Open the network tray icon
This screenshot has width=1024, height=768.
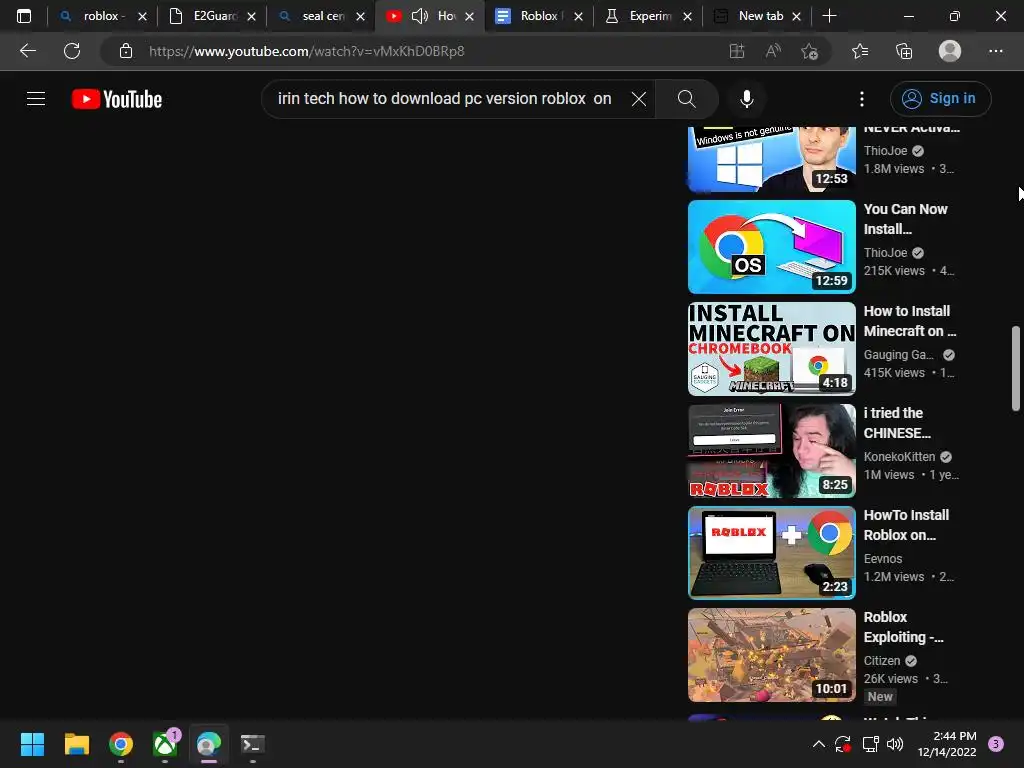[x=870, y=744]
